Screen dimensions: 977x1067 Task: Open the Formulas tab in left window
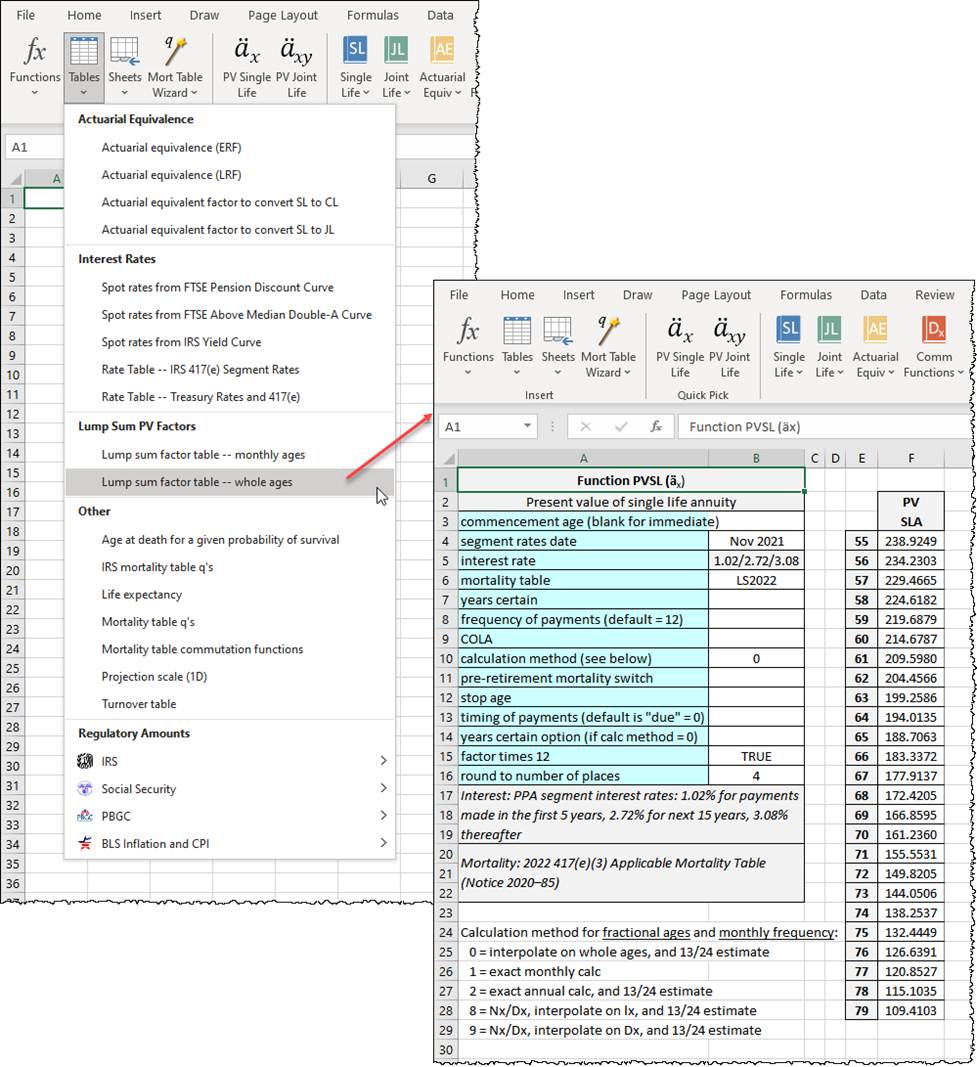pos(373,15)
